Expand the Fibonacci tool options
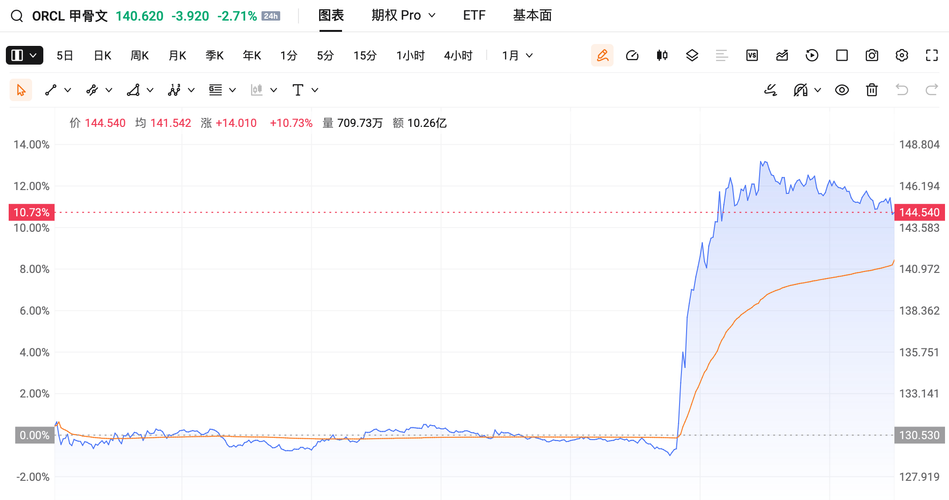Image resolution: width=949 pixels, height=500 pixels. click(232, 90)
